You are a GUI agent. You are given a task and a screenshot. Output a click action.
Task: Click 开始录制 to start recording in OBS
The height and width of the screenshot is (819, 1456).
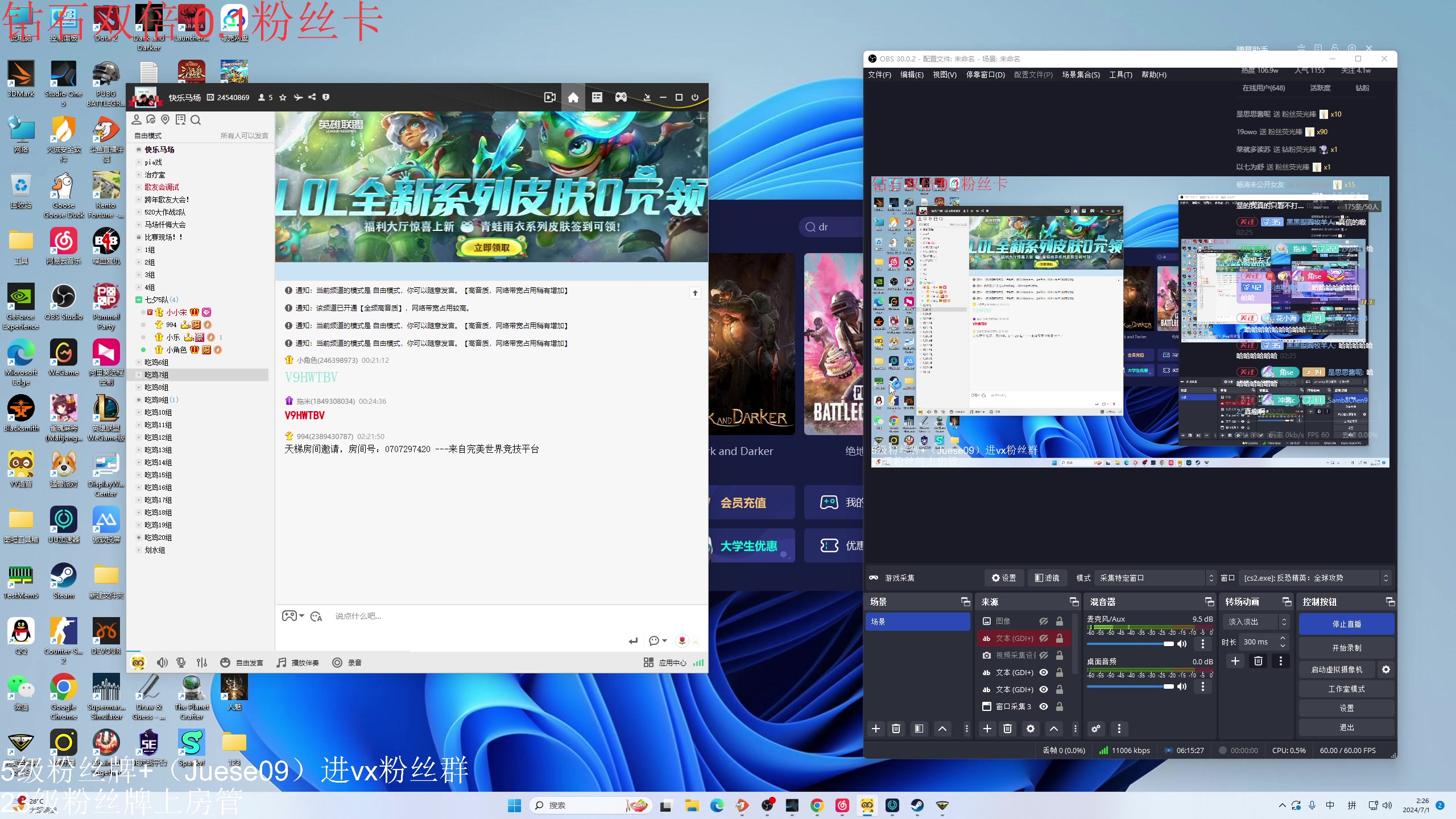[x=1346, y=648]
